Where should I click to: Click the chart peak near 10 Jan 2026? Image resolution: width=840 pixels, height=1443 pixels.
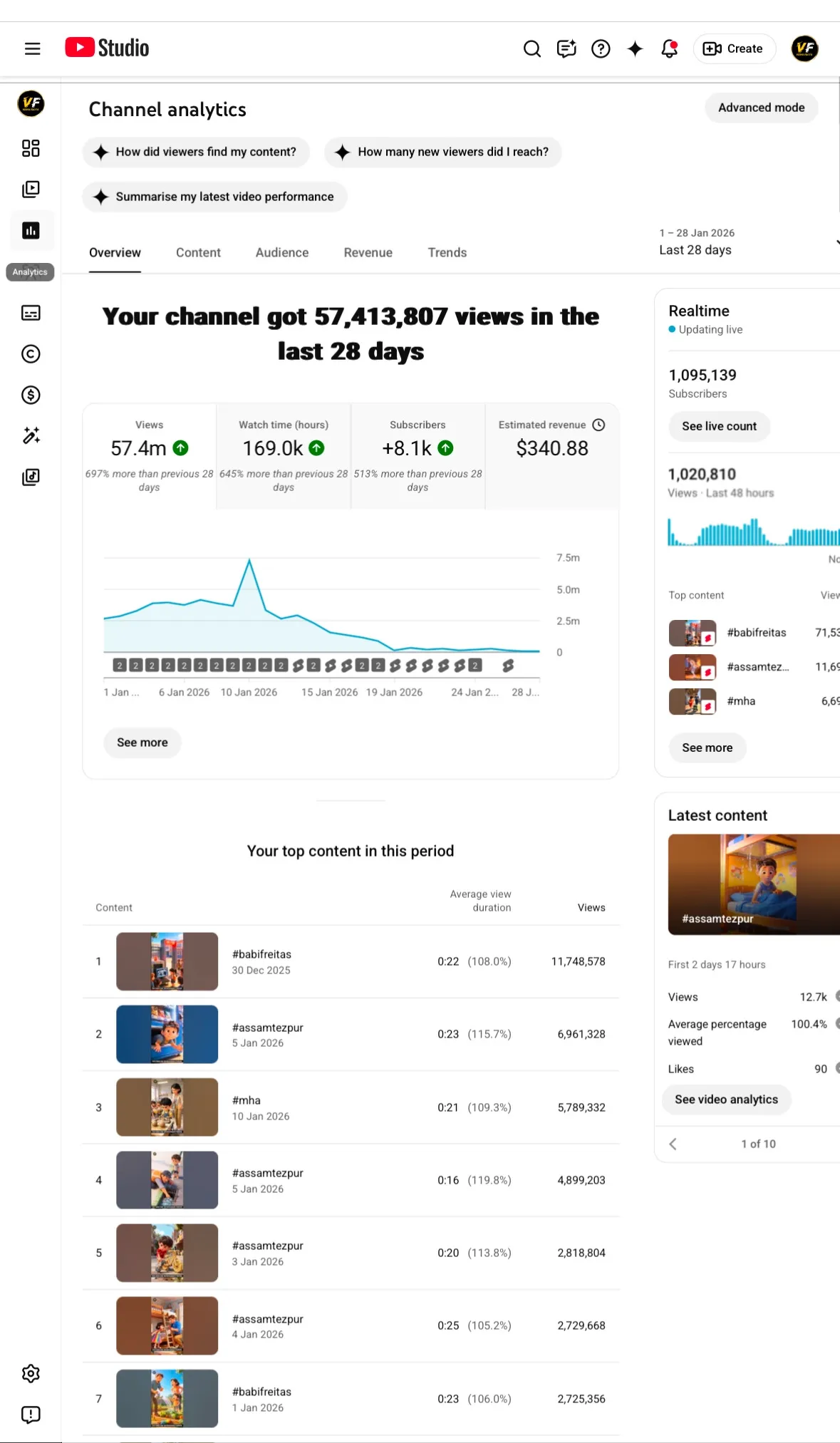(249, 561)
